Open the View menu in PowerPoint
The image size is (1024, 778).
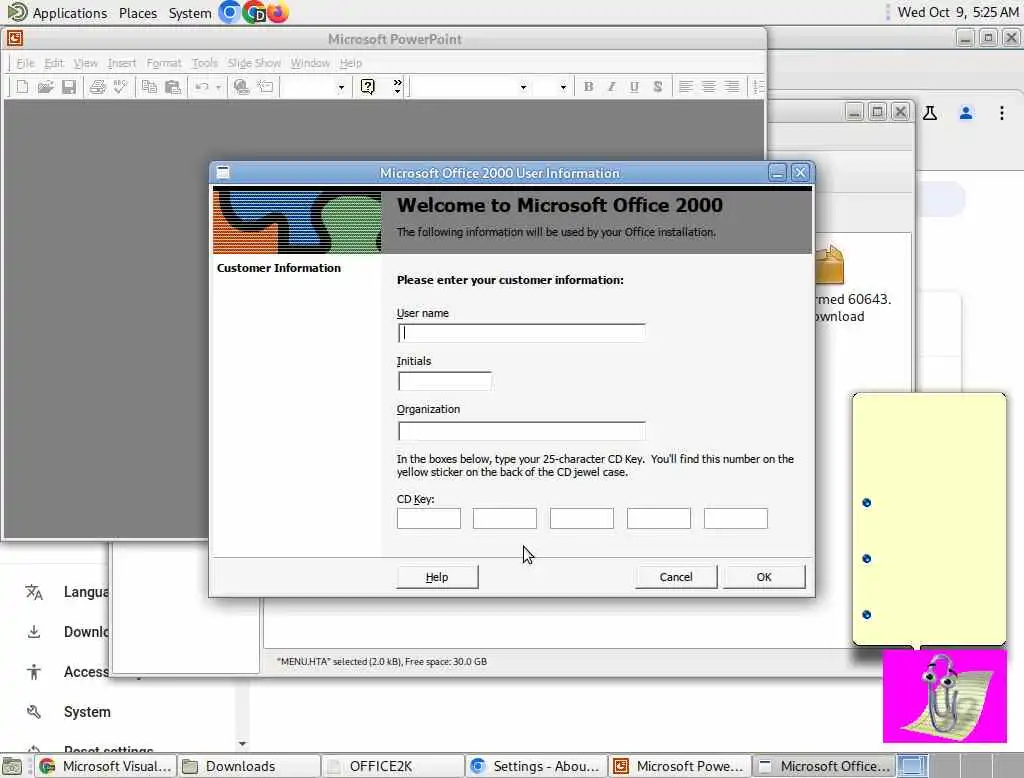(85, 63)
